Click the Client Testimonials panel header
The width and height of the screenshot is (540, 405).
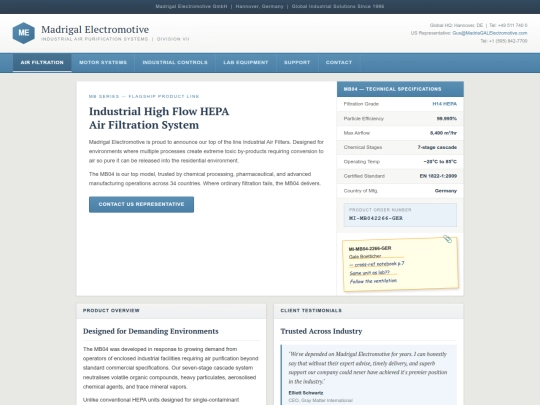click(x=368, y=311)
